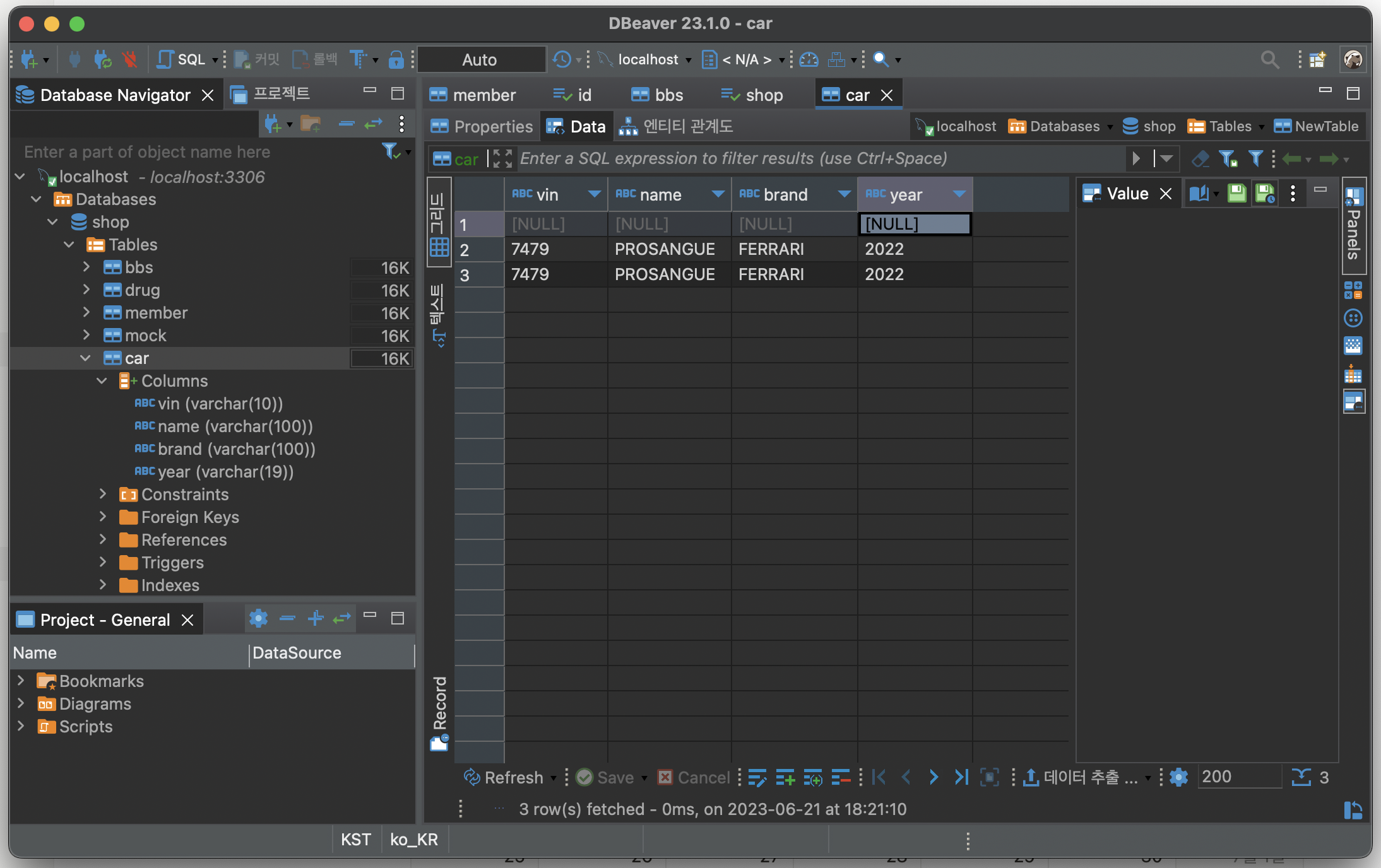Click the add row icon in bottom toolbar

click(785, 777)
